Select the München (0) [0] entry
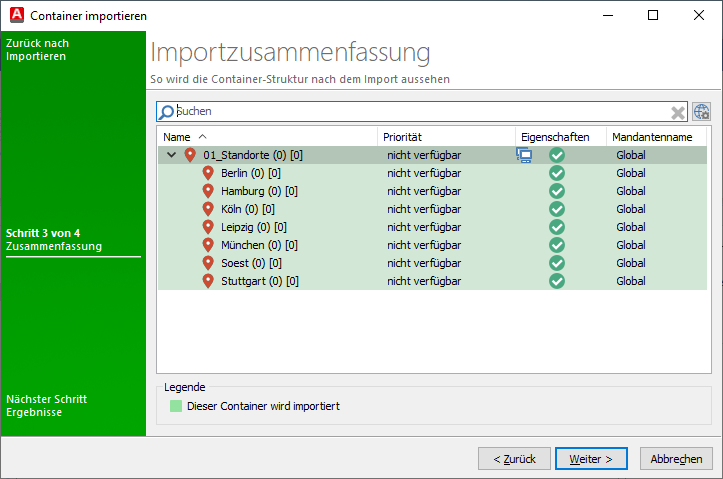Screen dimensions: 723x479 (x=259, y=245)
